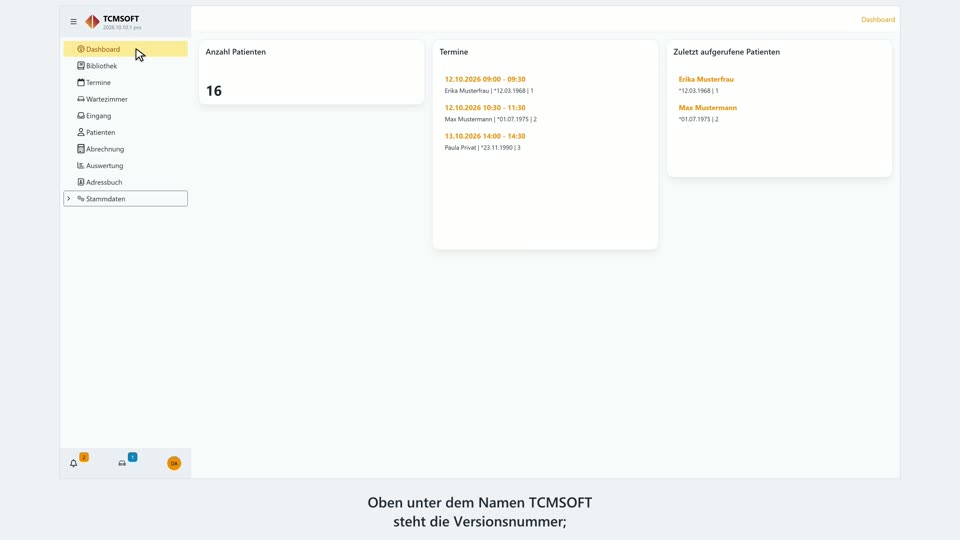Open recent patient Max Mustermann
The width and height of the screenshot is (960, 540).
708,108
